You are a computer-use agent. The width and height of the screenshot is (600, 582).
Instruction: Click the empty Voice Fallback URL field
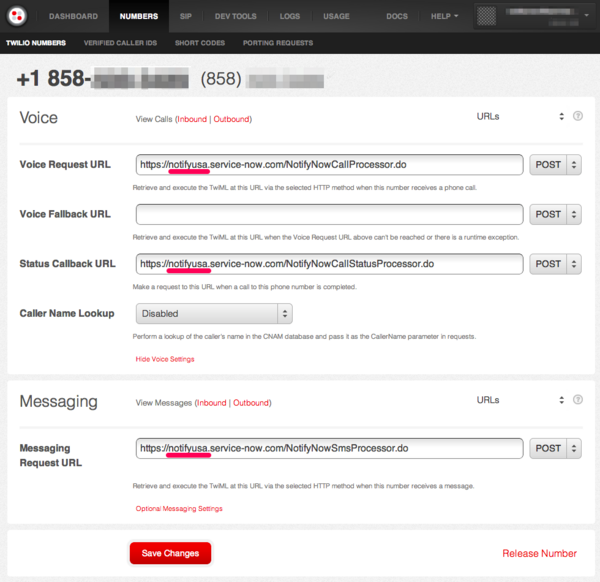click(x=329, y=214)
